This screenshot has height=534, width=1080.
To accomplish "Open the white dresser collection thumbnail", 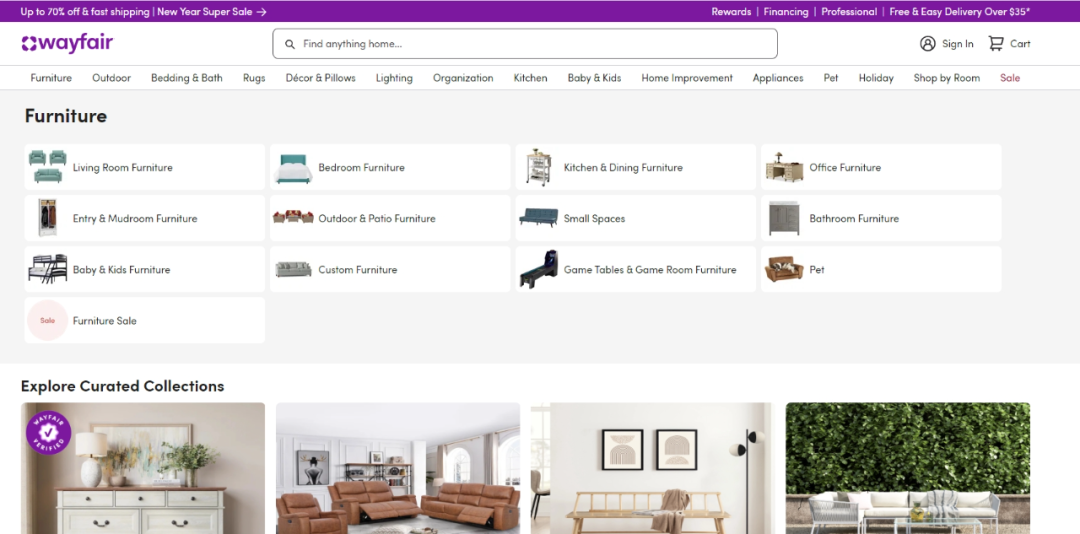I will coord(143,469).
